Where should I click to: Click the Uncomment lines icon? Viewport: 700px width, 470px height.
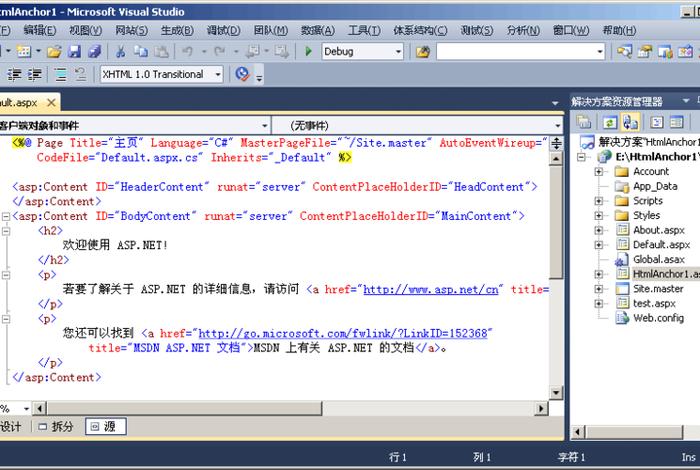coord(80,74)
